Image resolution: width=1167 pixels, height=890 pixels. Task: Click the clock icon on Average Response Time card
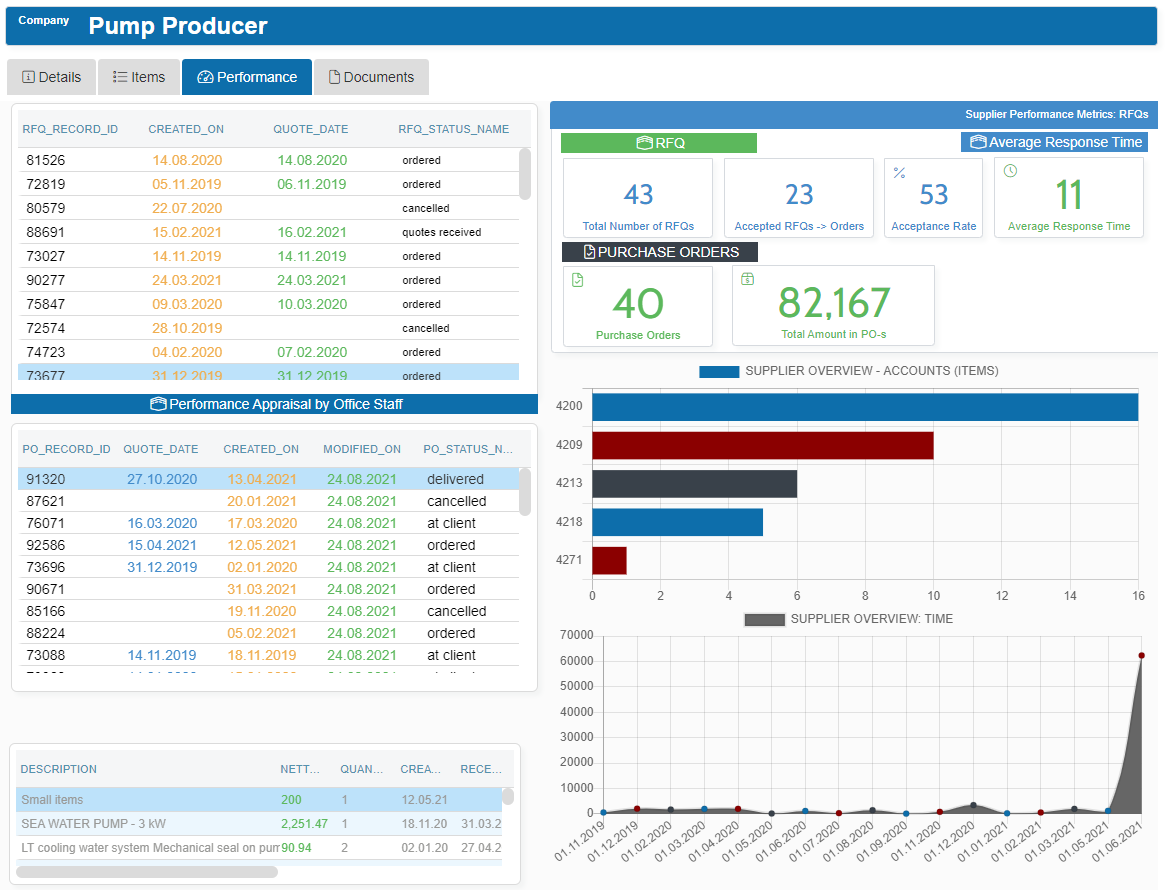(x=1009, y=169)
